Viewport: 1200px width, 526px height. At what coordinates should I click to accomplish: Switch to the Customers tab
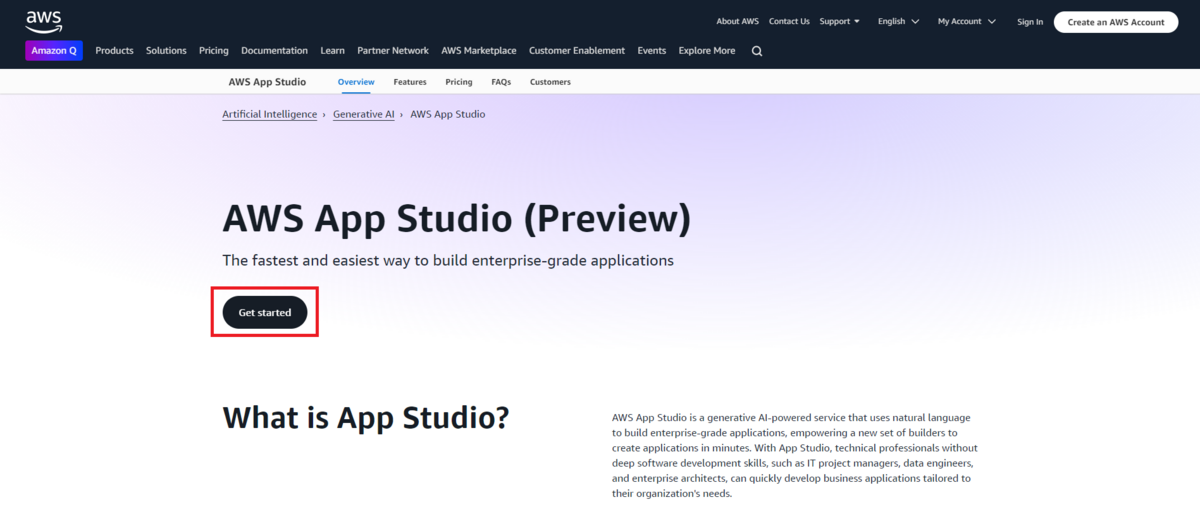click(550, 82)
